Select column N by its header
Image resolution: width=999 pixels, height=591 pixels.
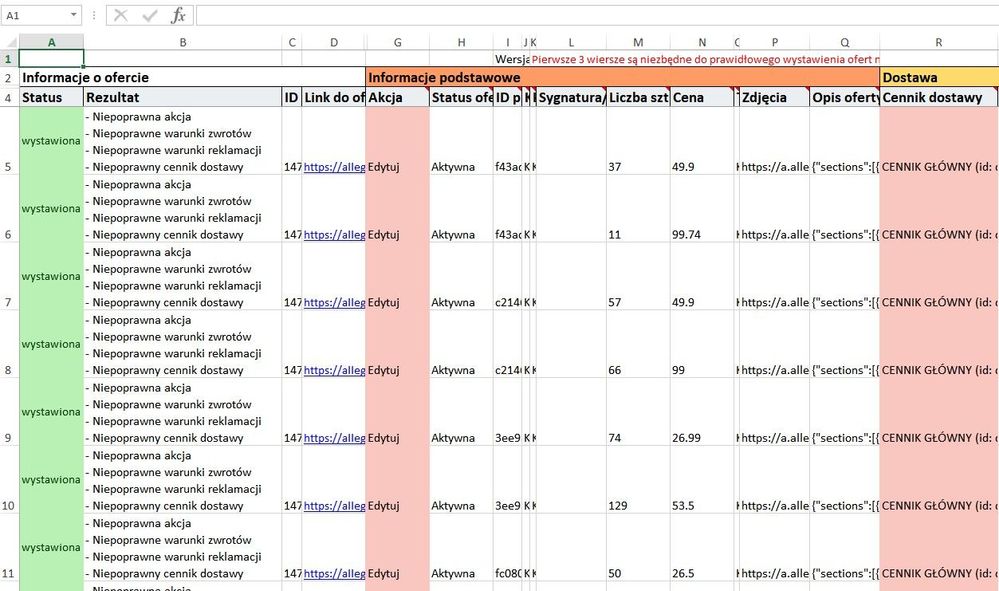point(702,43)
